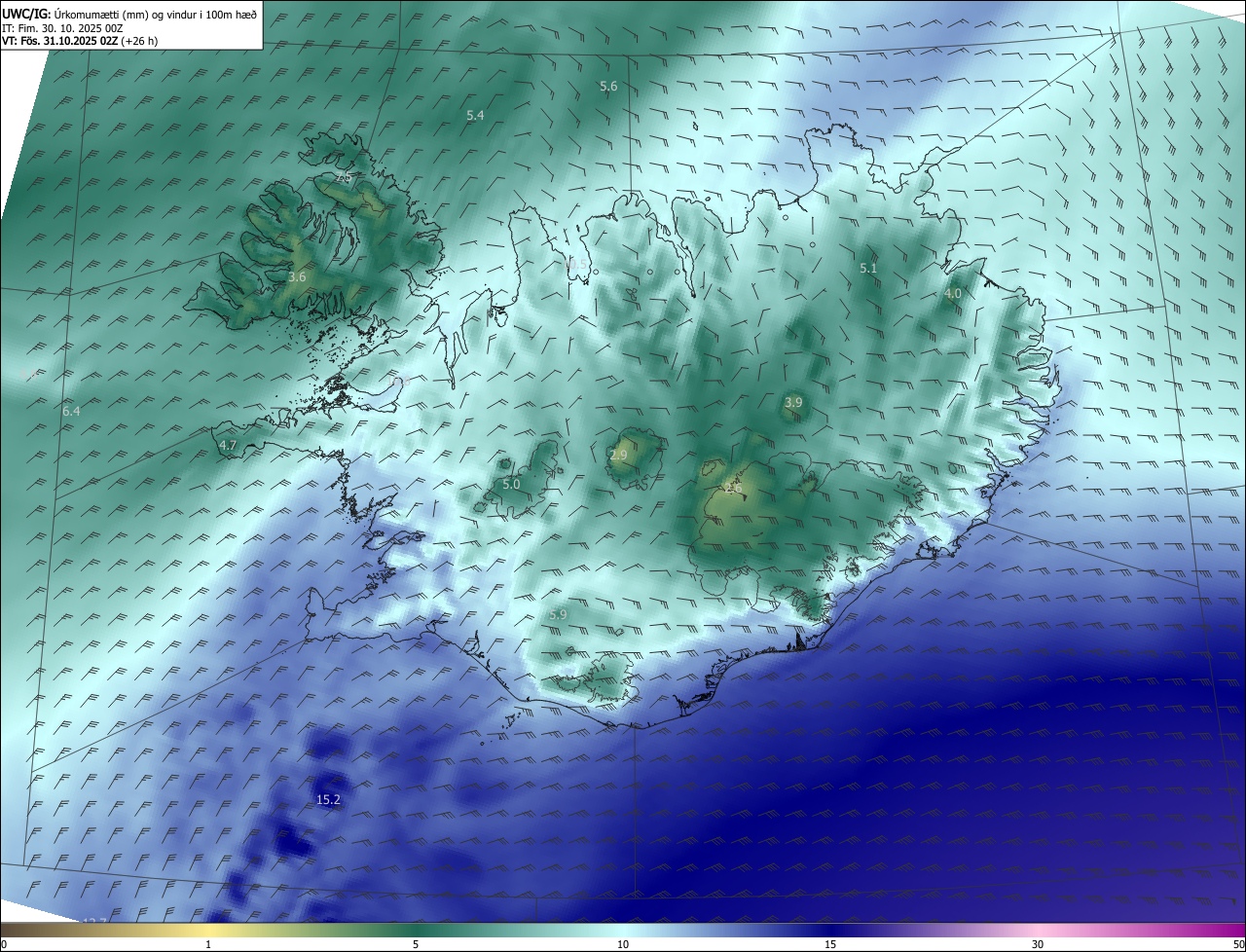Click the map value label '5.6'
Viewport: 1246px width, 952px height.
pyautogui.click(x=608, y=87)
